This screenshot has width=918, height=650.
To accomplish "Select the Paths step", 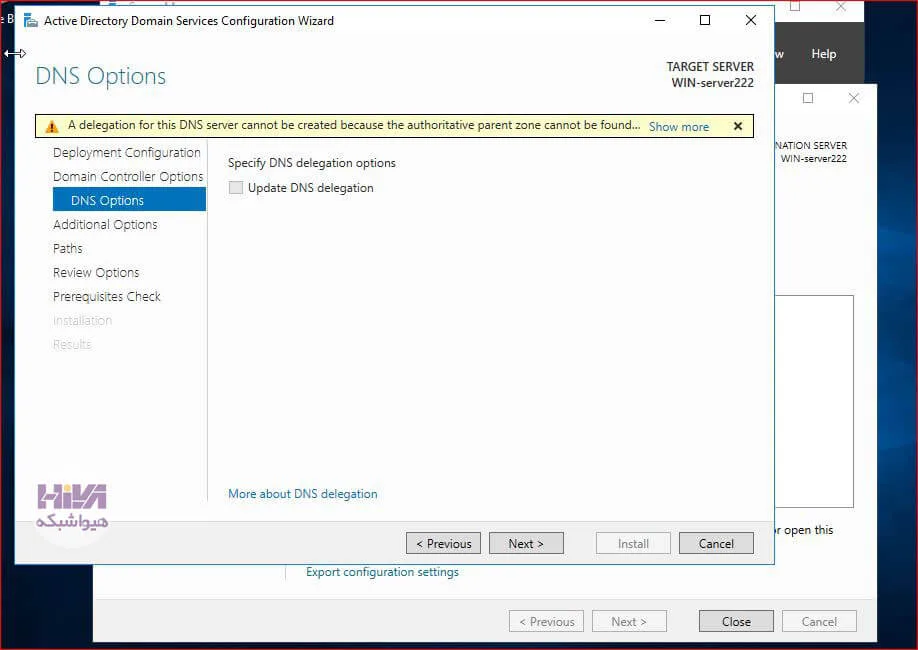I will point(67,249).
